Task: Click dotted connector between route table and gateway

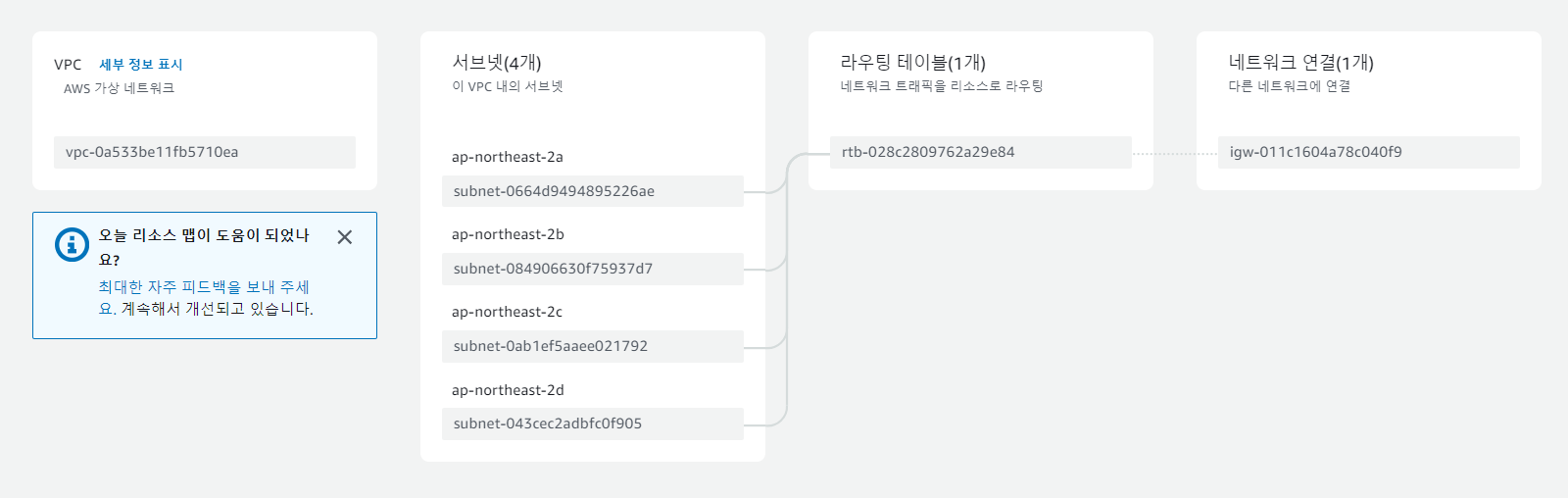Action: pos(1175,153)
